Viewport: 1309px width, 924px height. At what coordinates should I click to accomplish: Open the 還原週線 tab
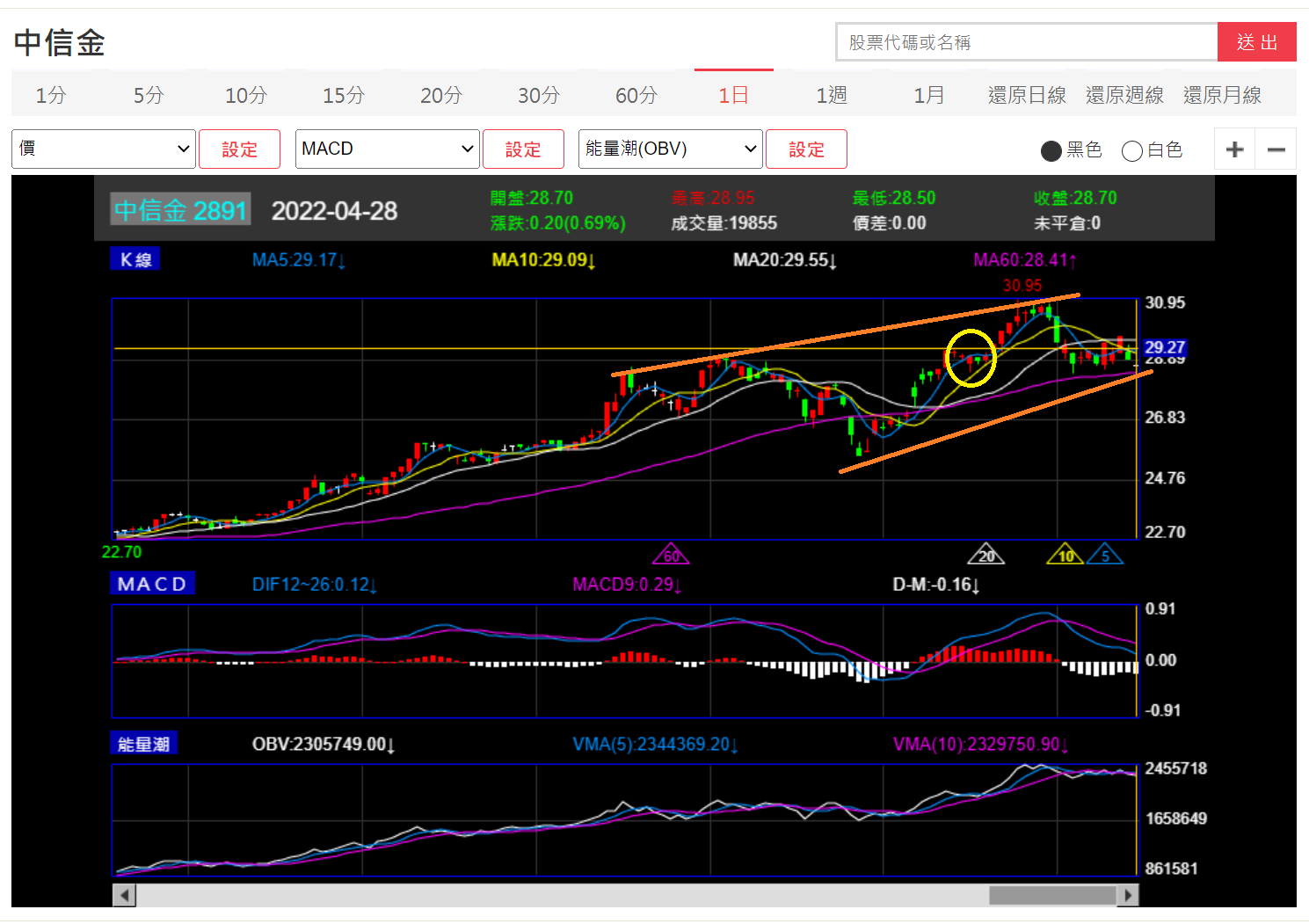1124,95
